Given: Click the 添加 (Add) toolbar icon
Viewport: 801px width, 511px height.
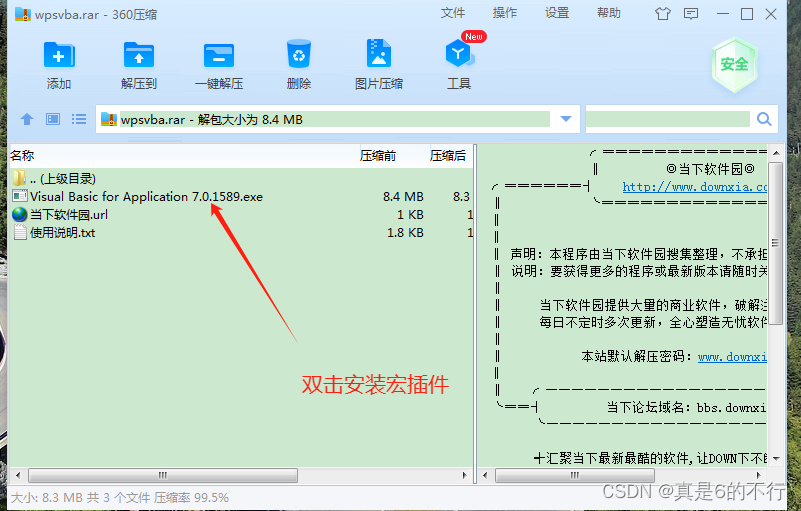Looking at the screenshot, I should (x=59, y=55).
